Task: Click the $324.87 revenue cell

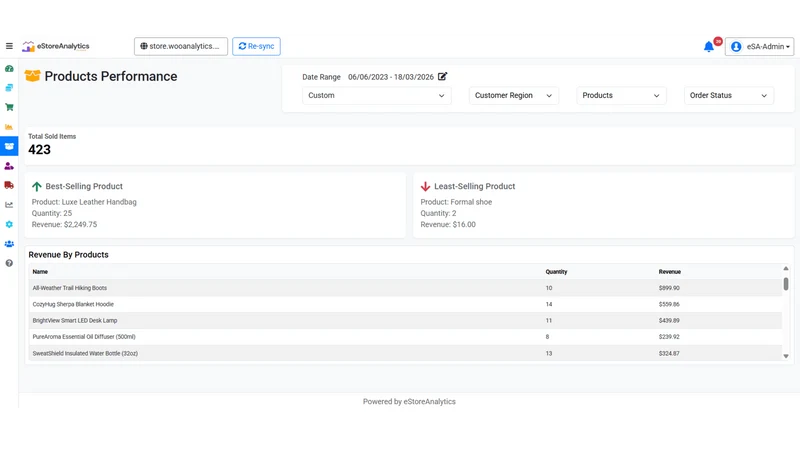Action: click(669, 354)
